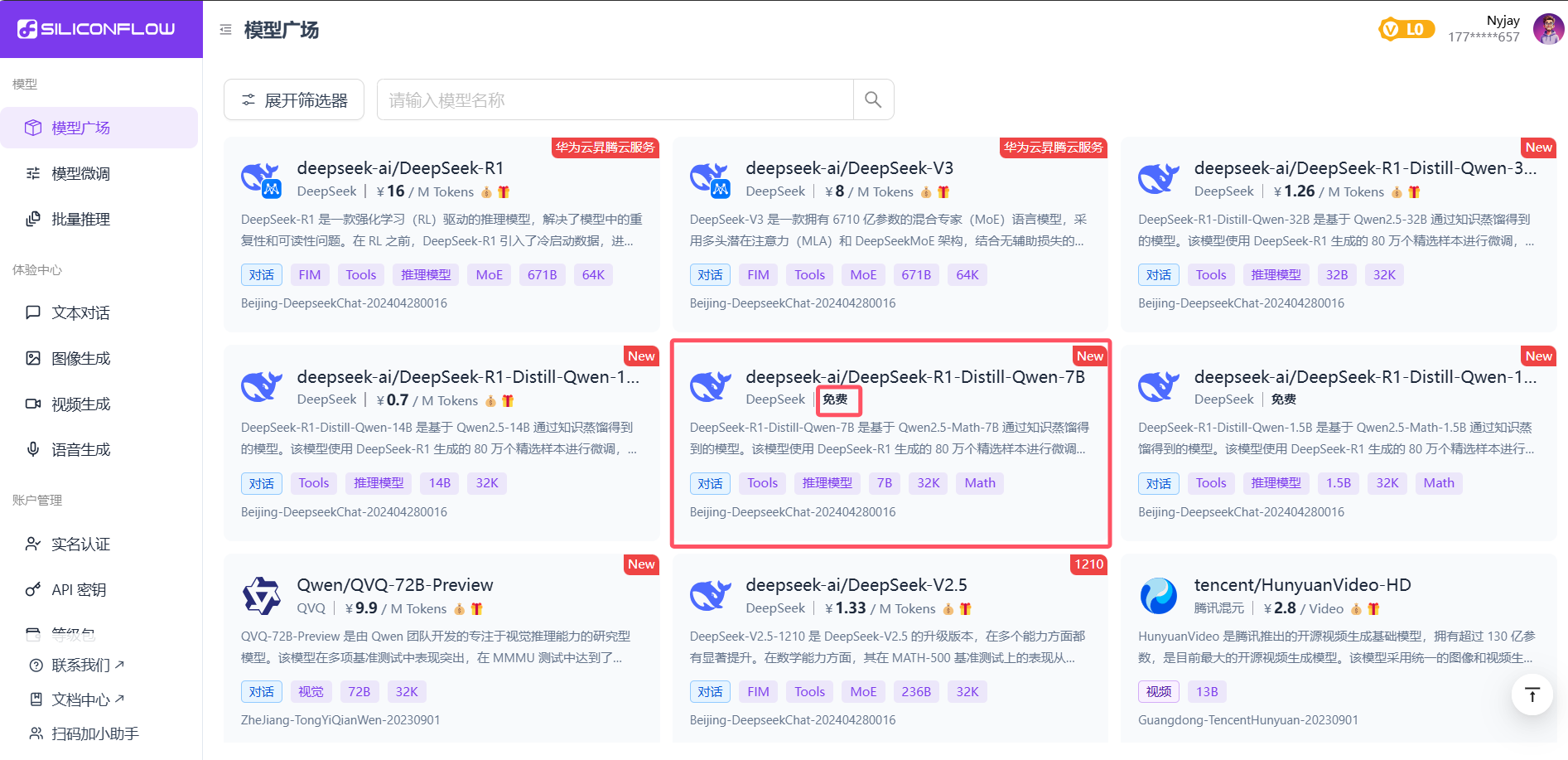Expand the filter with 展开筛选器
The image size is (1568, 760).
point(294,99)
